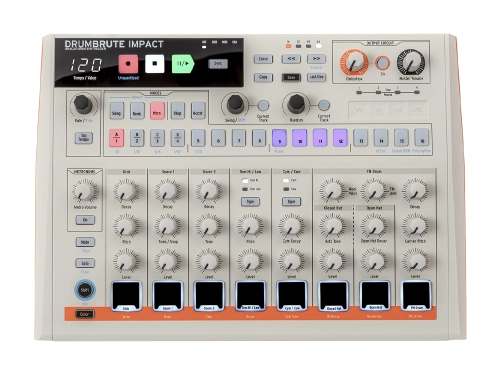Toggle the Swing Current Track button
The image size is (500, 375).
(263, 105)
